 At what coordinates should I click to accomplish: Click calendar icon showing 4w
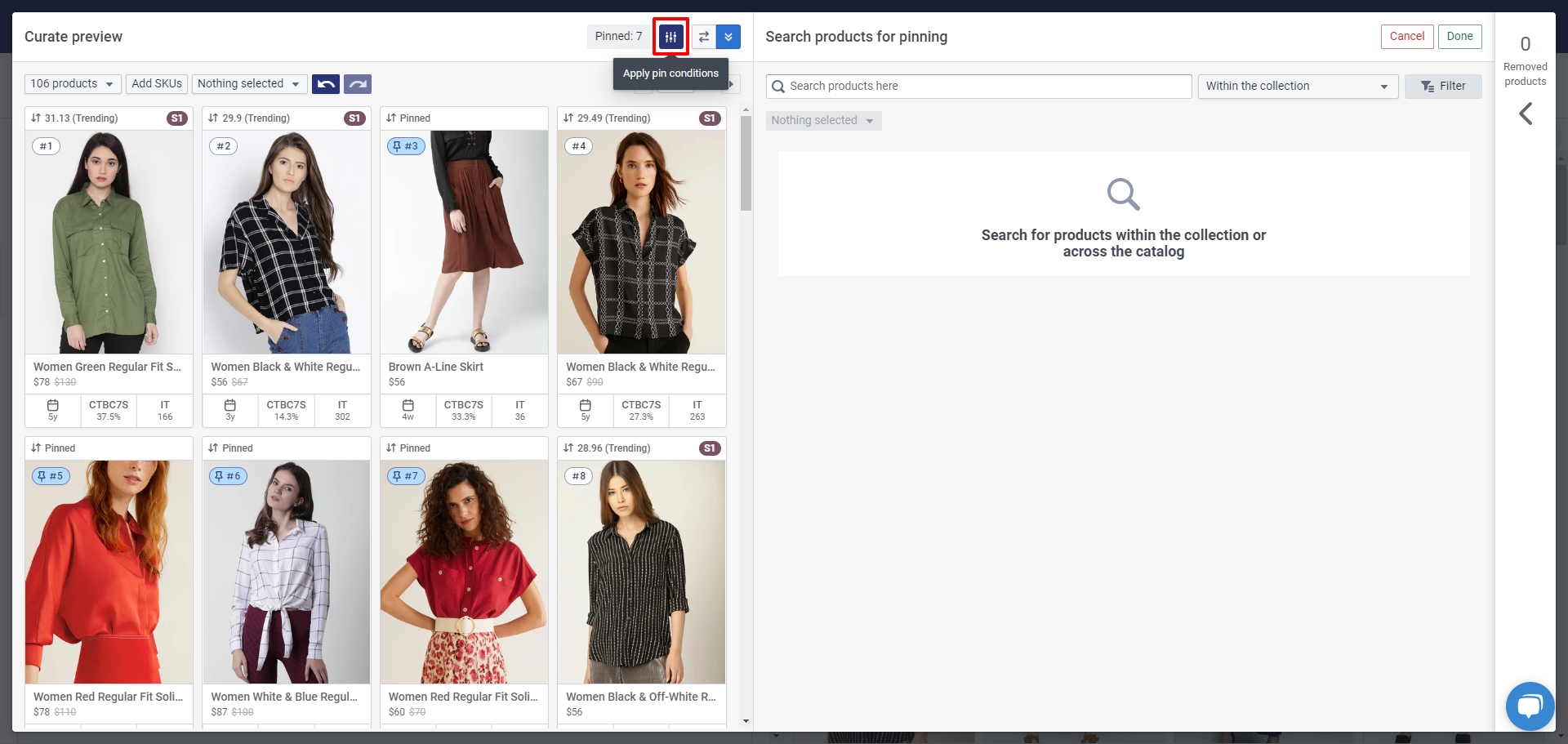[x=408, y=406]
